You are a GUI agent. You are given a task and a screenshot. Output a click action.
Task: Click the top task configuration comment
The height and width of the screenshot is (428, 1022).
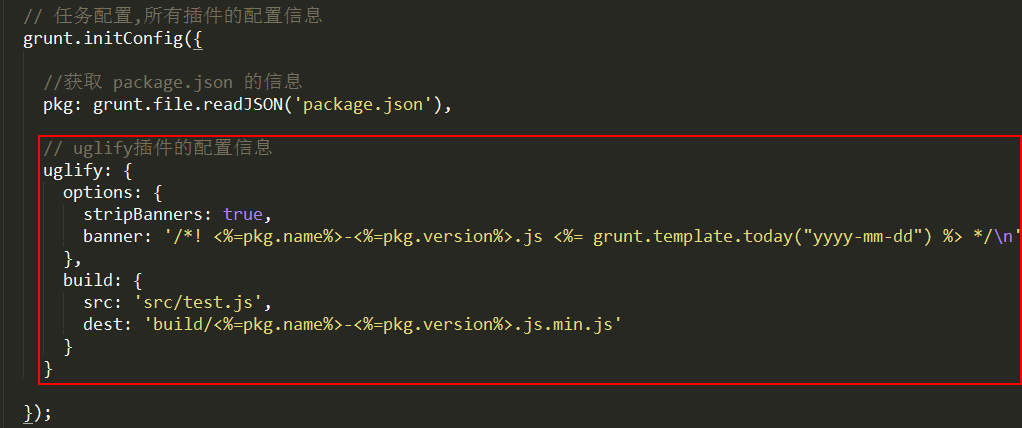(x=173, y=16)
